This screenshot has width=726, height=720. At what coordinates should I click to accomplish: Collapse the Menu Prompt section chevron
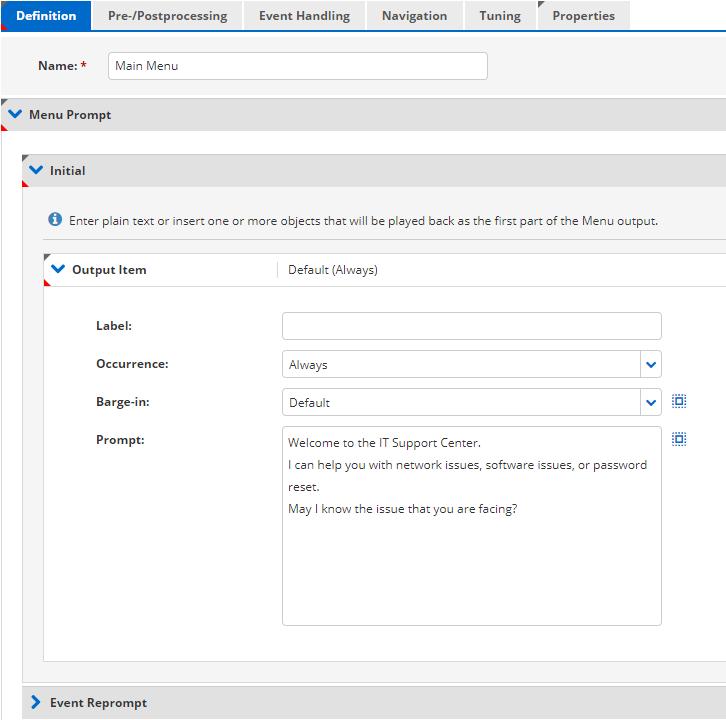pos(15,115)
